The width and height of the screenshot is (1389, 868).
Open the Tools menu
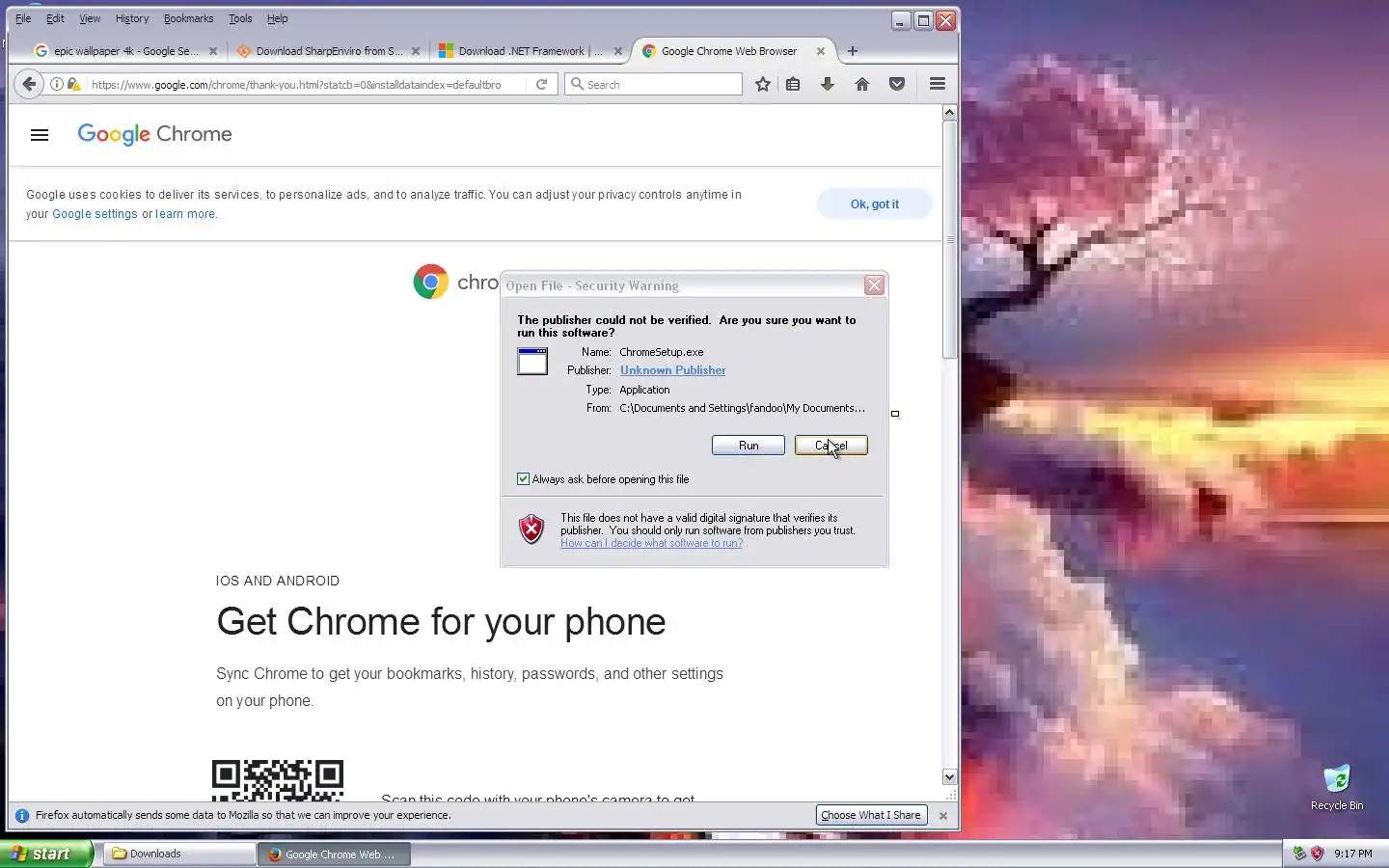[240, 18]
